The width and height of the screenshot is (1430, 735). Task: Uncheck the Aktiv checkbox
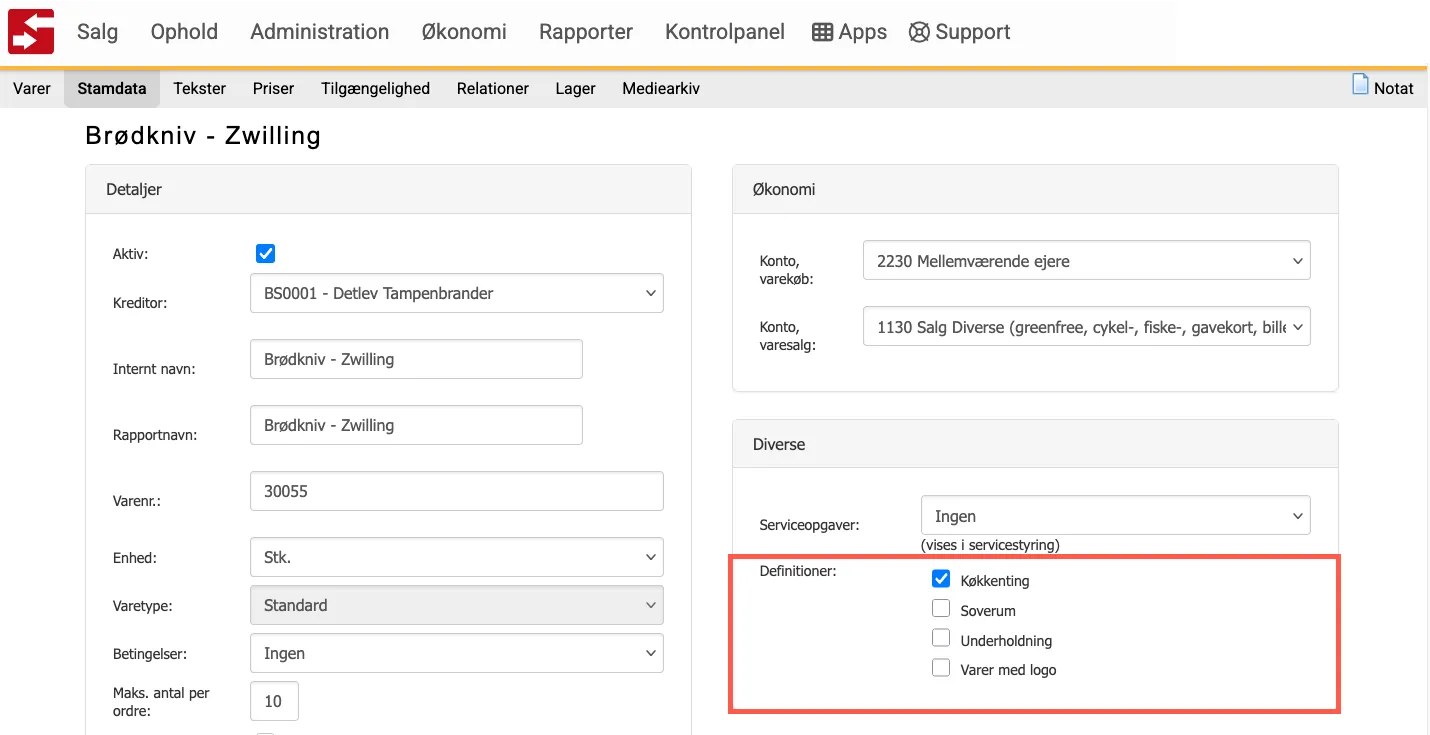pos(265,253)
